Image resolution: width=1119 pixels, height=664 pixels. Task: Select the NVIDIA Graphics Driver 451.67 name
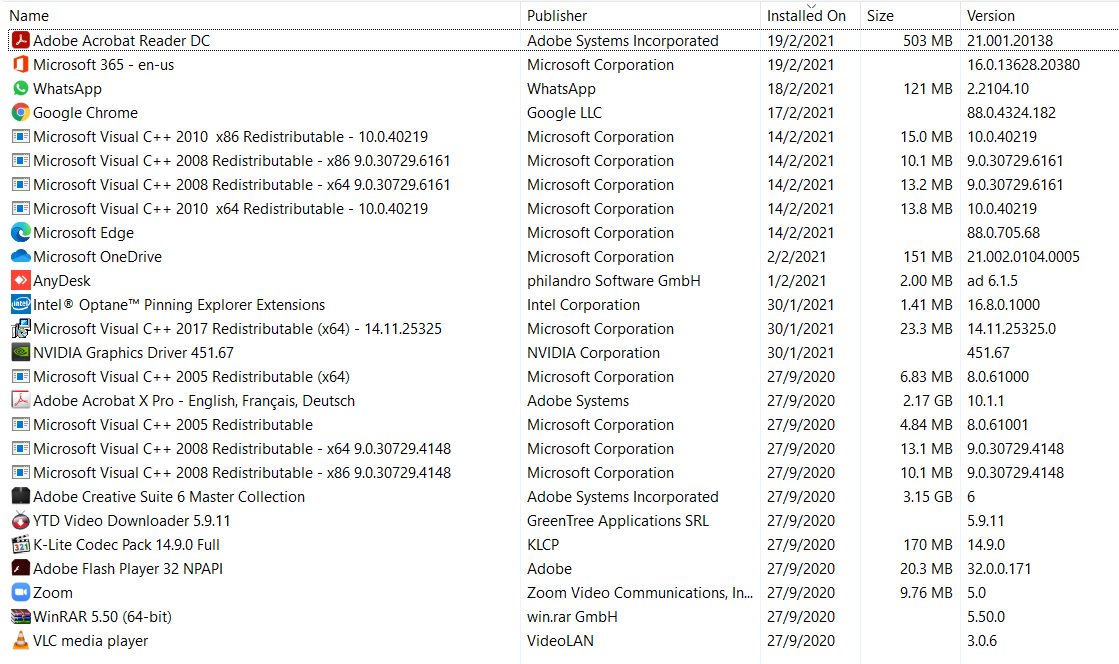click(x=133, y=353)
